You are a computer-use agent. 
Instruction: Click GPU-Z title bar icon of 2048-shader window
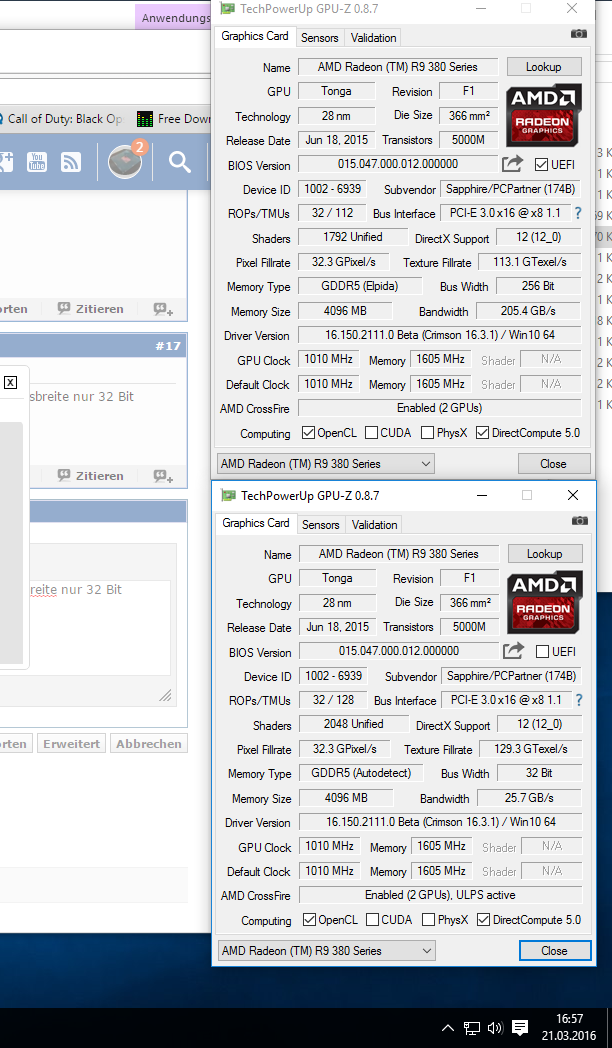coord(228,495)
